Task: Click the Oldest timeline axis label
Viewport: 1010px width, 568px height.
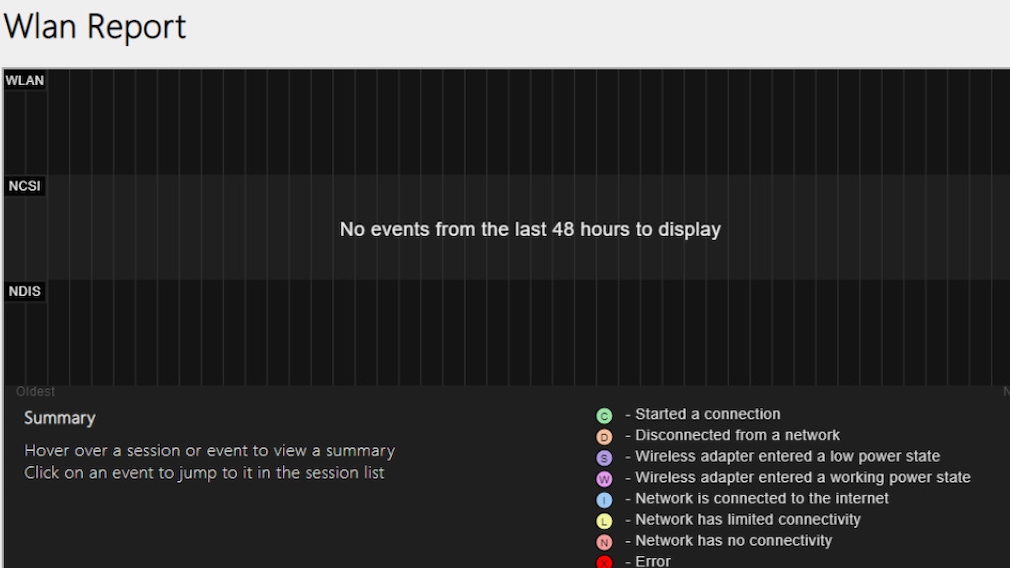Action: [36, 391]
